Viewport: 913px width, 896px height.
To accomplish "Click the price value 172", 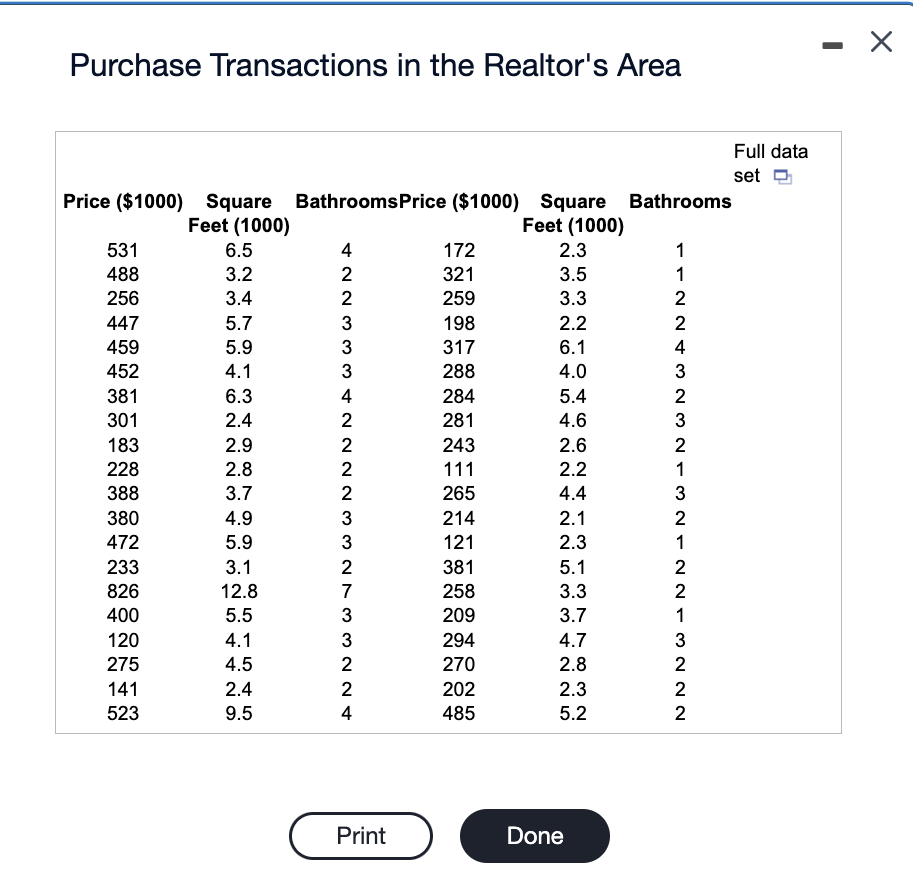I will (459, 250).
